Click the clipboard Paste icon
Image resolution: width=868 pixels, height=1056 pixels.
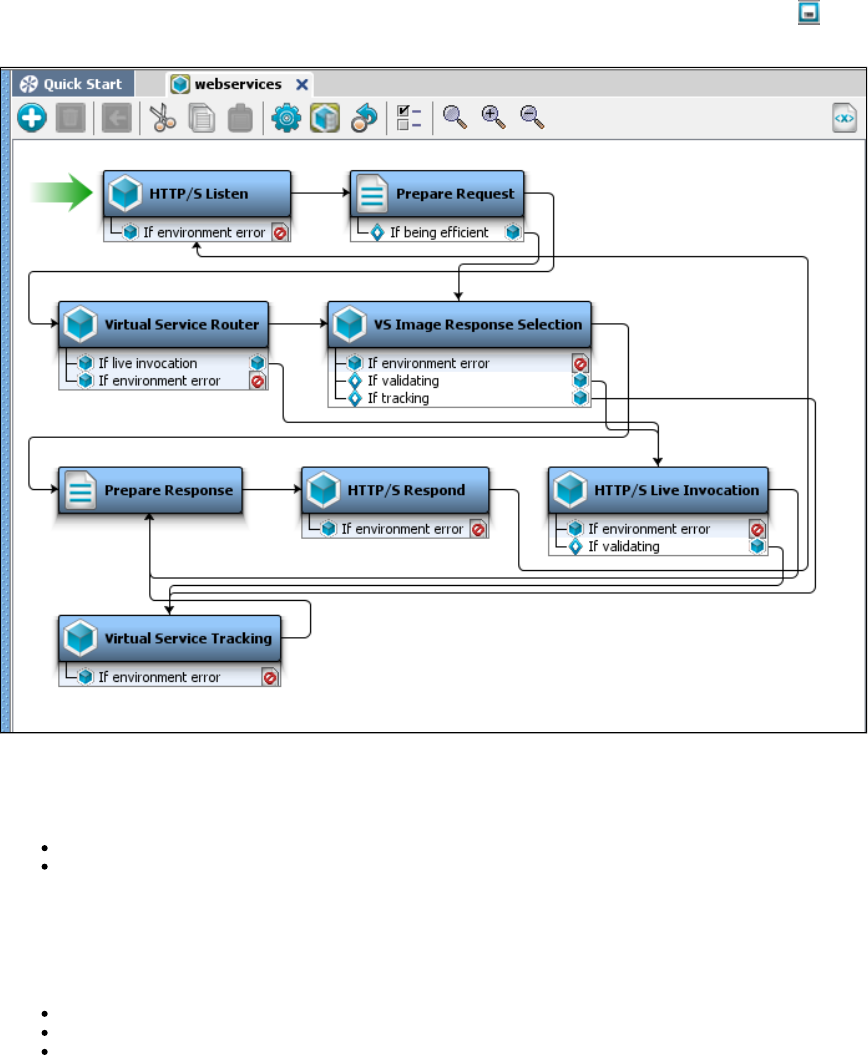tap(240, 118)
